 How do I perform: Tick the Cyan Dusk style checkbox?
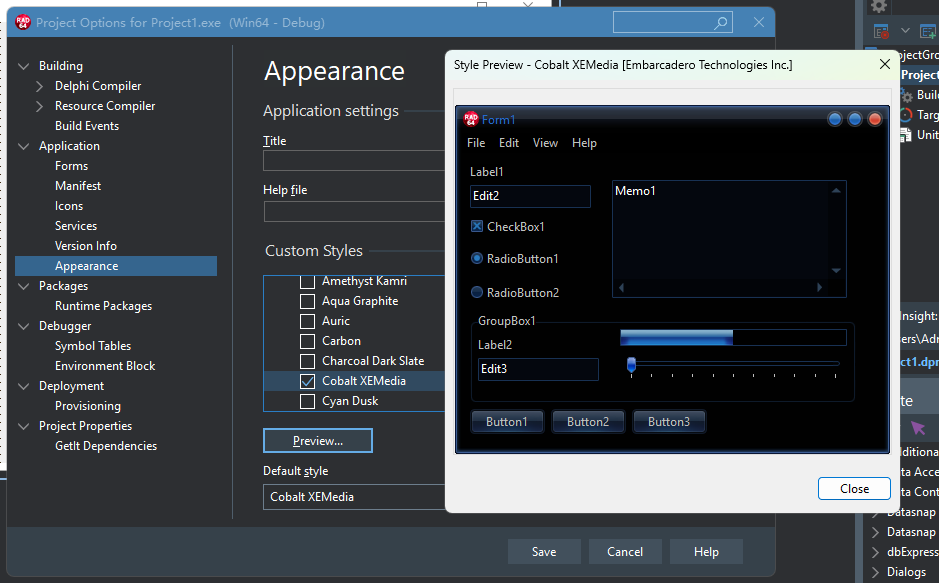tap(307, 401)
